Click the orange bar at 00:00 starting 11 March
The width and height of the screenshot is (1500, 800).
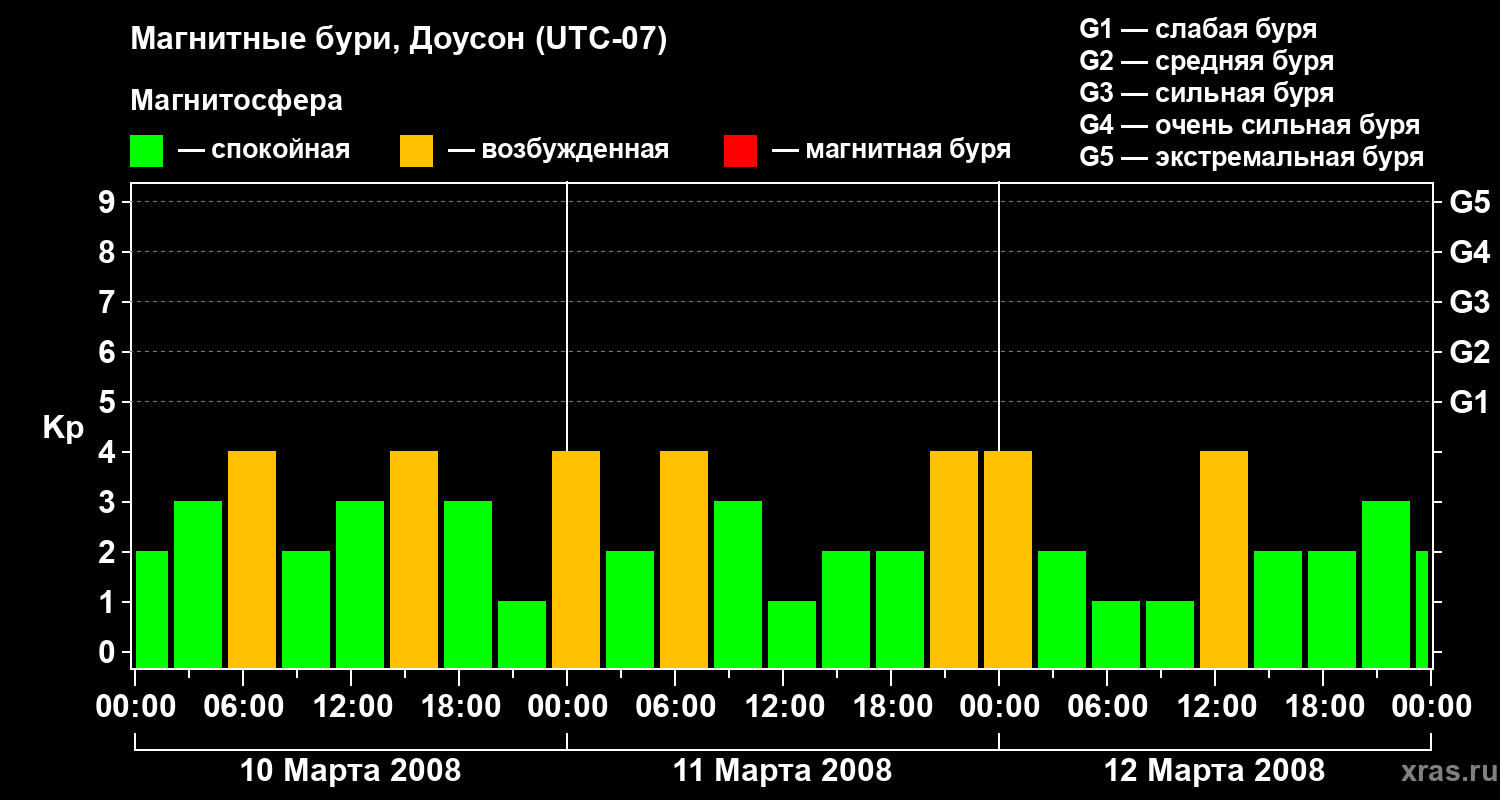click(x=576, y=560)
